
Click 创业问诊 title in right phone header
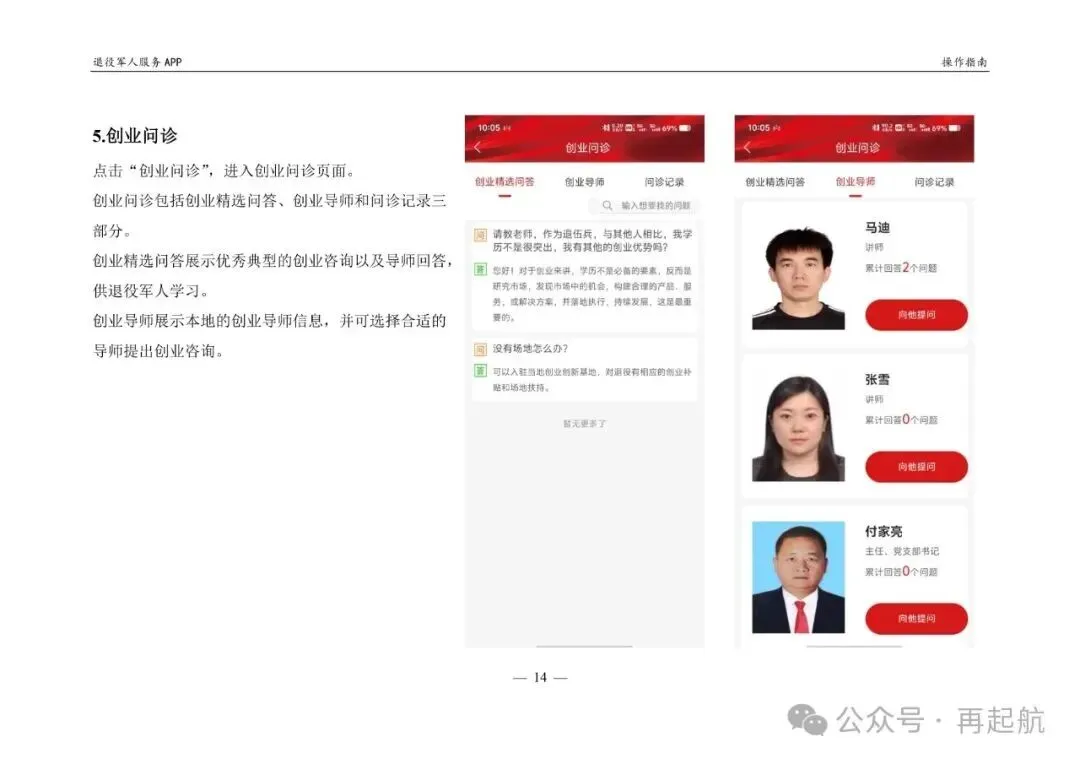pyautogui.click(x=858, y=147)
